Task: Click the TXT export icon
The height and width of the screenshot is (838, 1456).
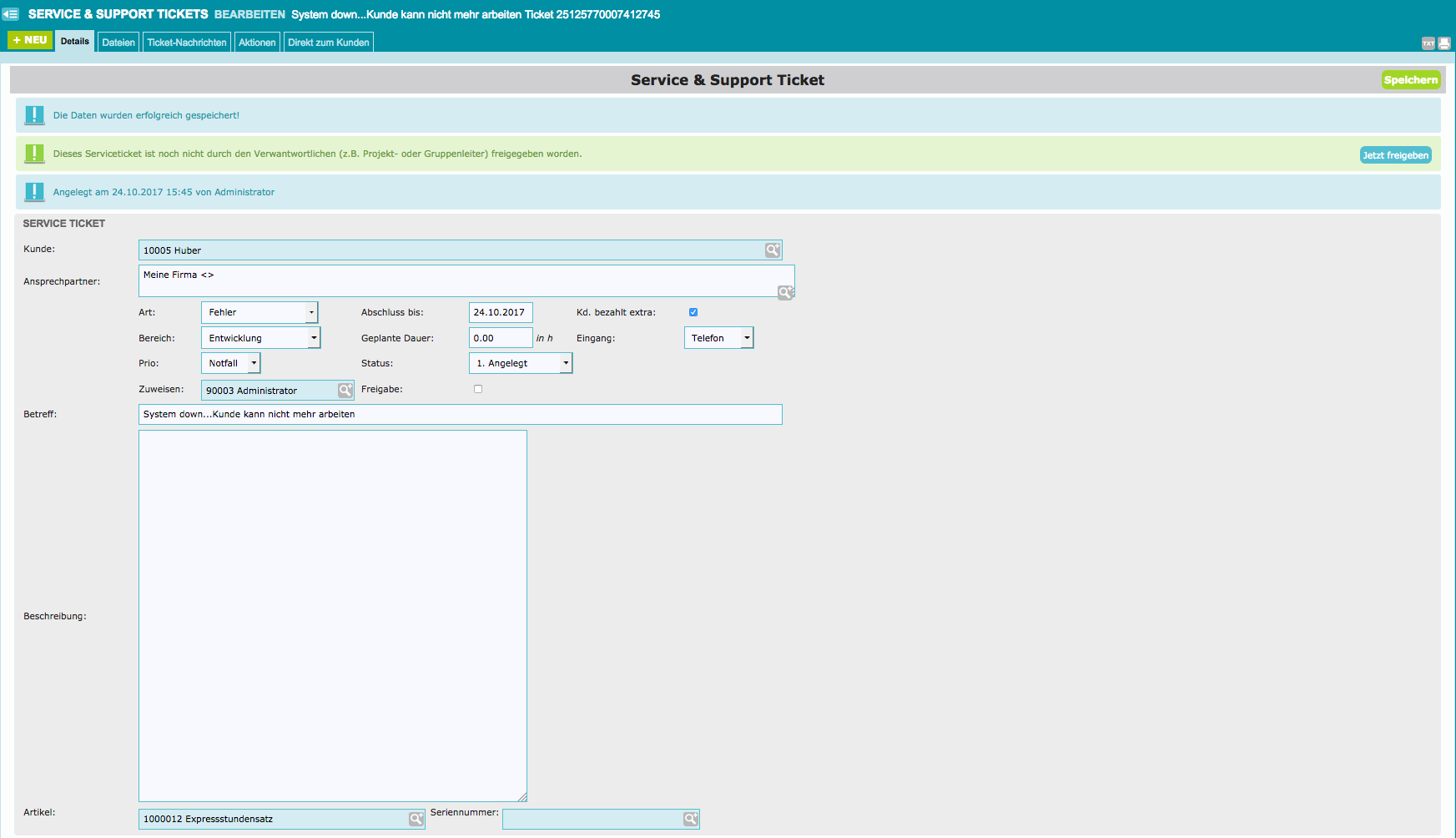Action: point(1428,43)
